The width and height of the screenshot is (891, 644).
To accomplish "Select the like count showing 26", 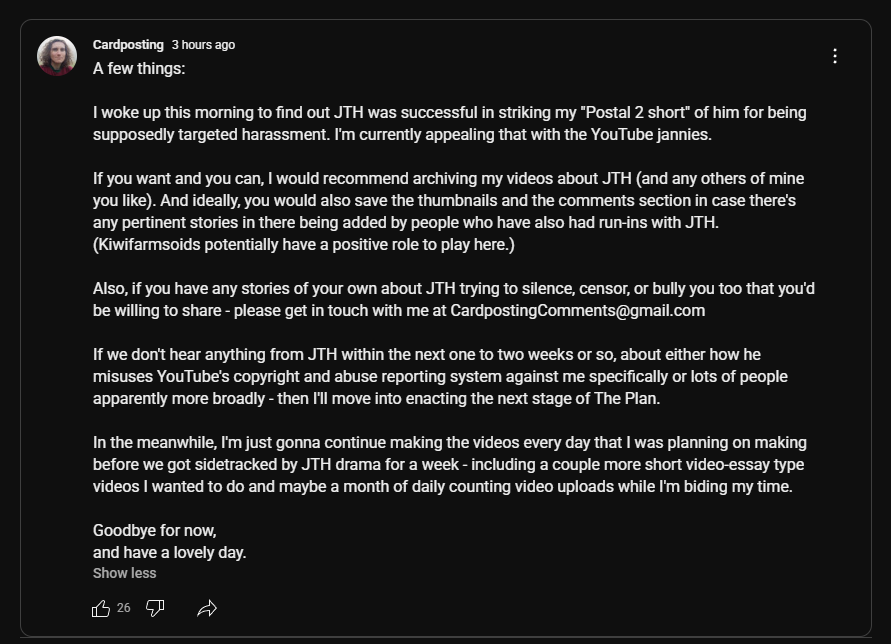I will (123, 608).
